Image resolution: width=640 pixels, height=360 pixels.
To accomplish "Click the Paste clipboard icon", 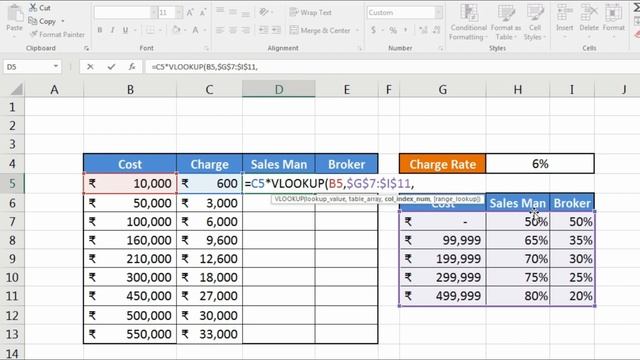I will [x=15, y=14].
